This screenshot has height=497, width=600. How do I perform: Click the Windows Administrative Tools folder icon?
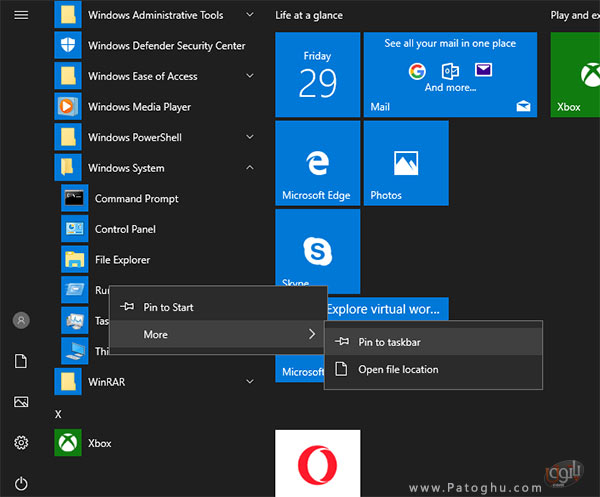(68, 15)
